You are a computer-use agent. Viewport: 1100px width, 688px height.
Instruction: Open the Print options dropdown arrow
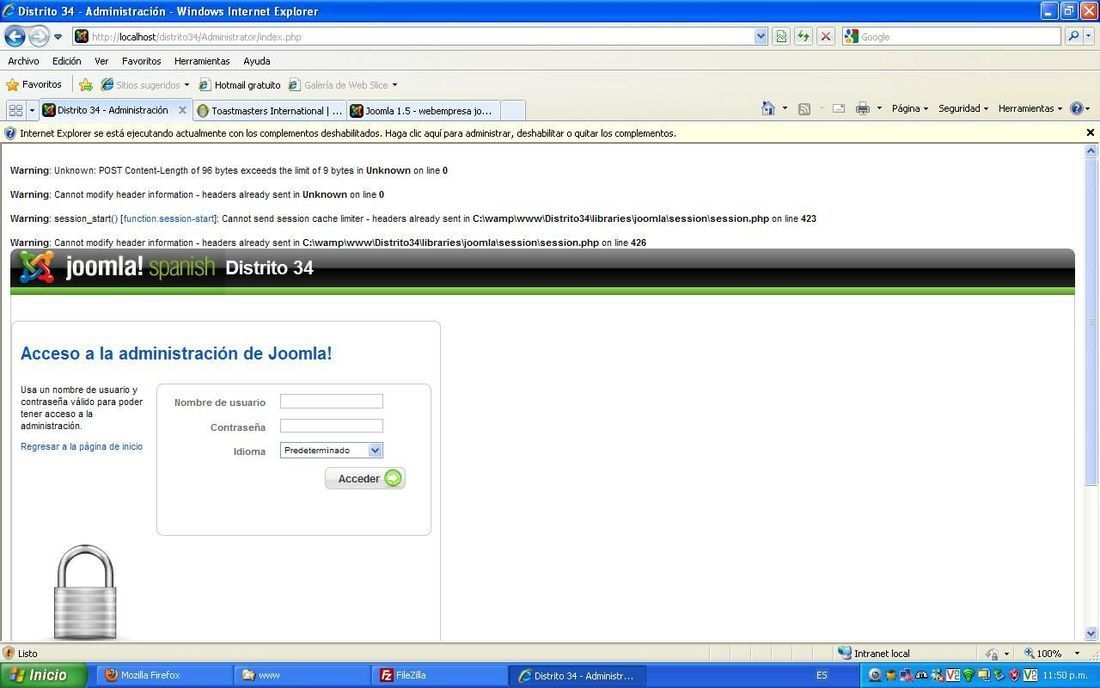879,109
